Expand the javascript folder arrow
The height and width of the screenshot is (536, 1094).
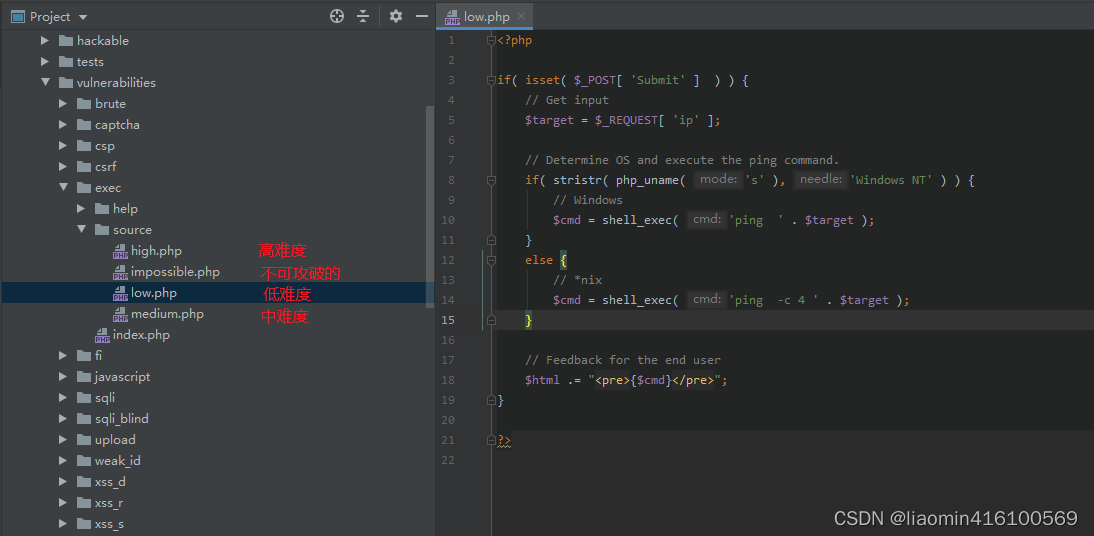(x=63, y=377)
